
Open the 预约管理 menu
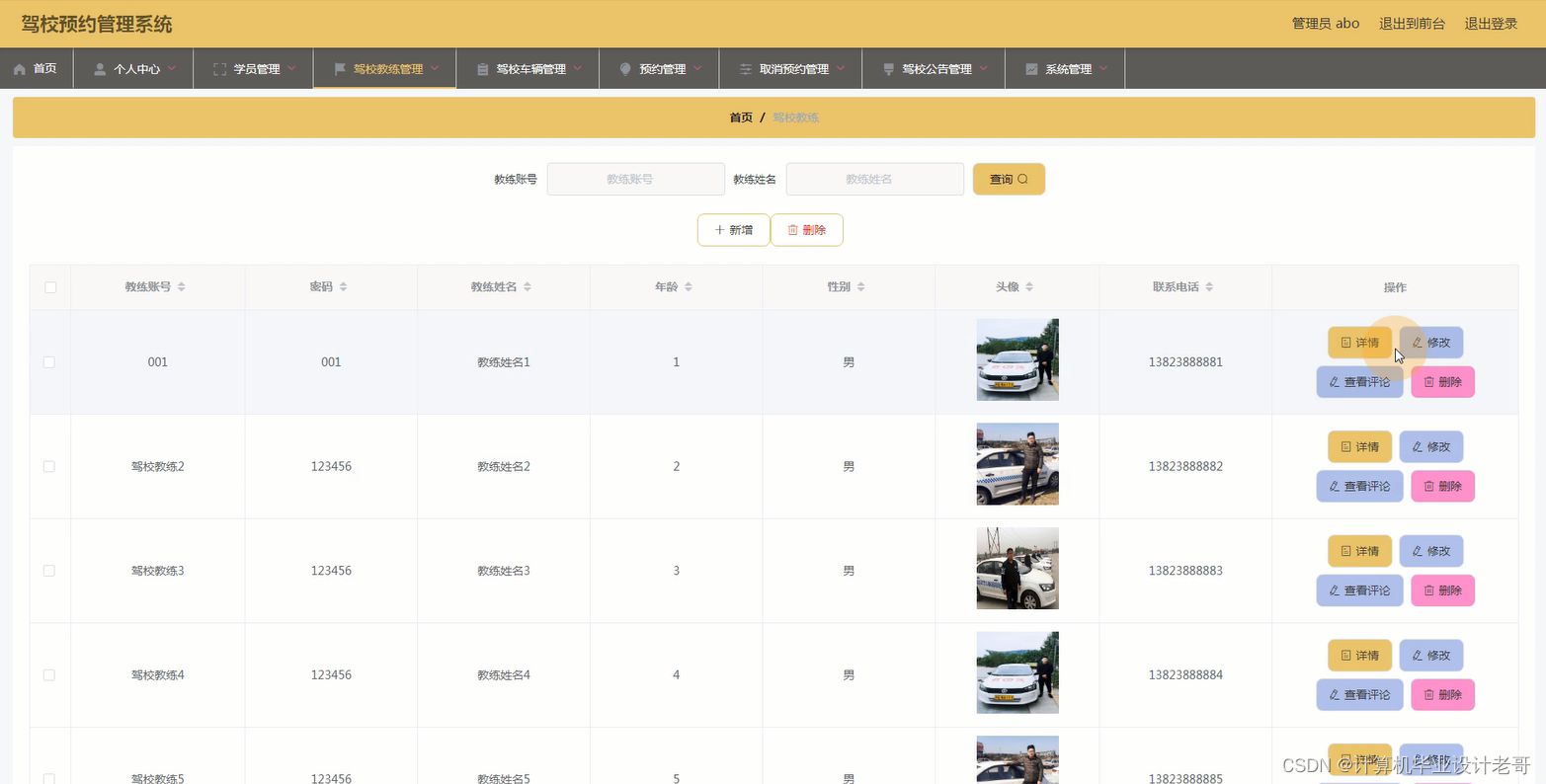click(660, 68)
